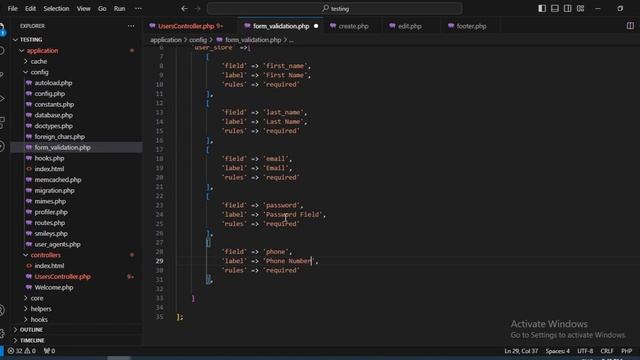Viewport: 640px width, 360px height.
Task: Change indentation via 'Spaces: 4'
Action: [558, 351]
